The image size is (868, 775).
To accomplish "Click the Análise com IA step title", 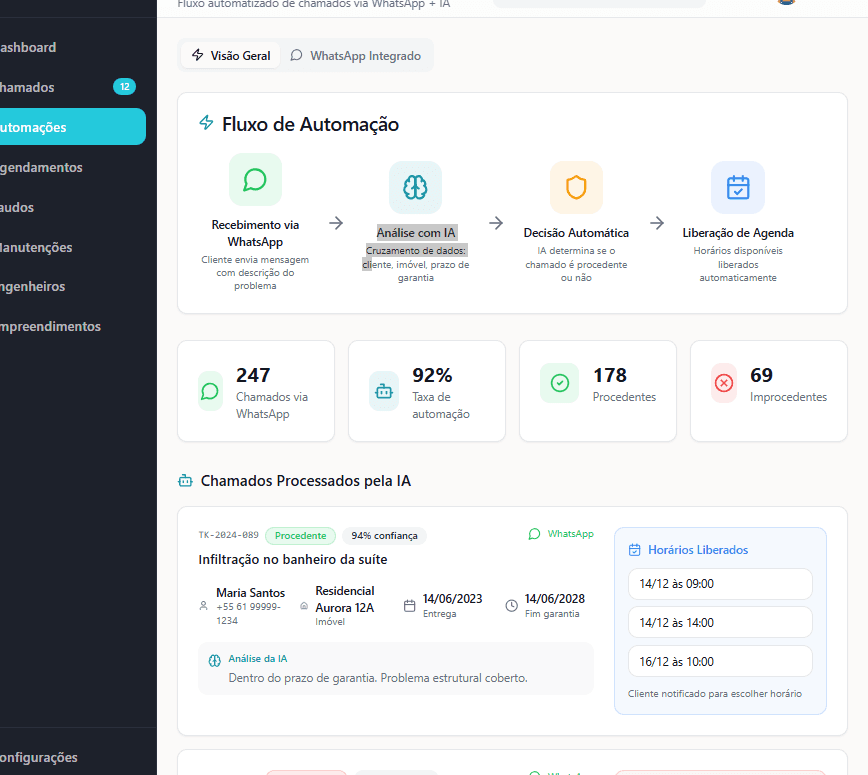I will point(416,232).
